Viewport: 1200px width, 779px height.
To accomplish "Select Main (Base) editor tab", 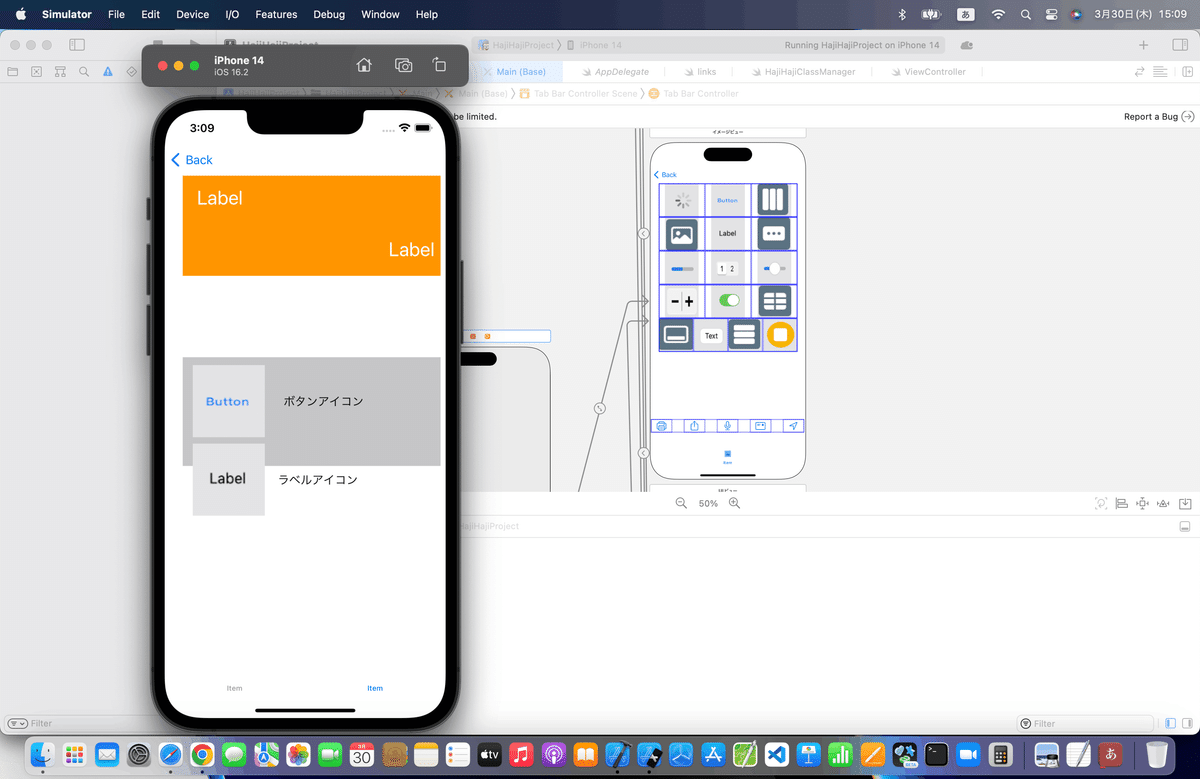I will pos(517,72).
